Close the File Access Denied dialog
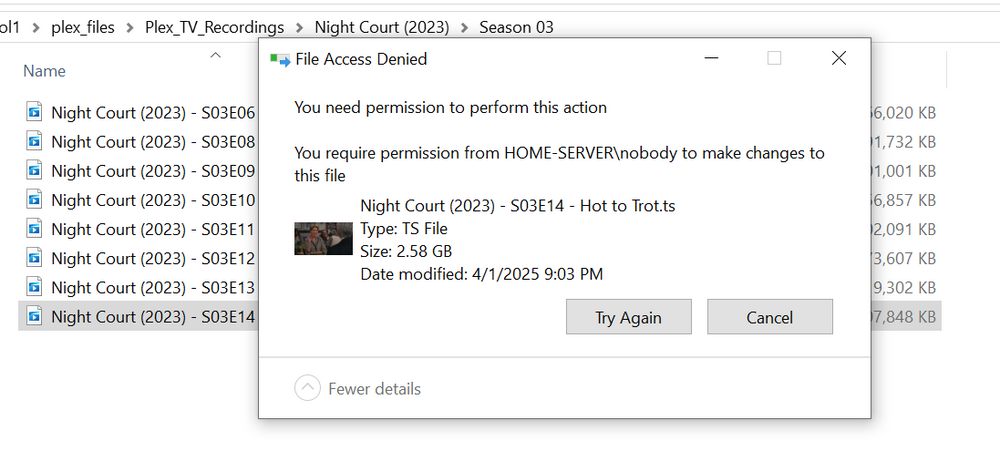This screenshot has height=451, width=1000. (x=839, y=59)
